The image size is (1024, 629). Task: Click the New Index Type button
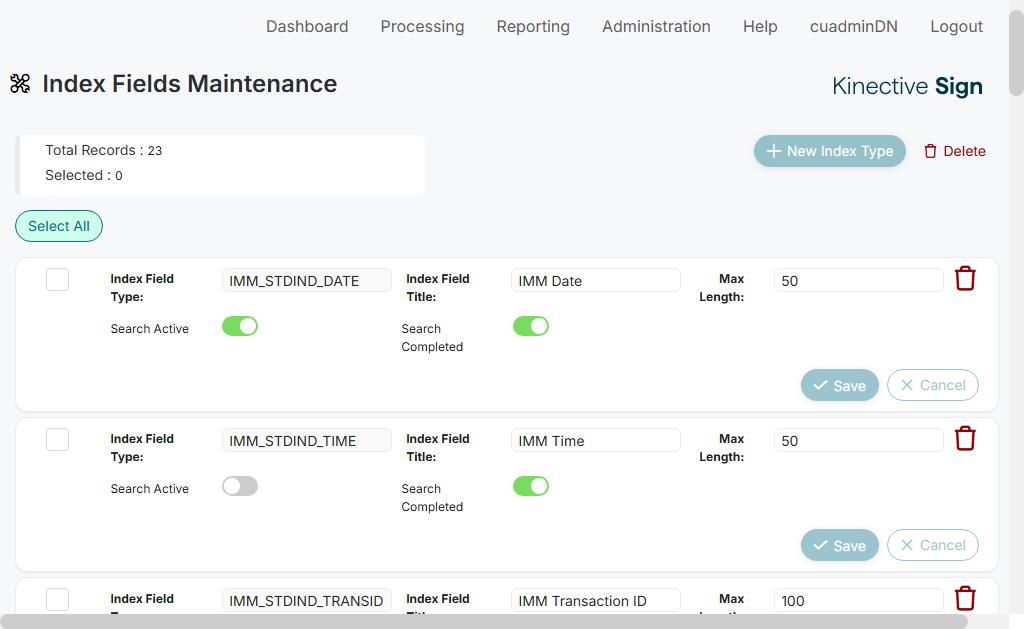point(830,151)
